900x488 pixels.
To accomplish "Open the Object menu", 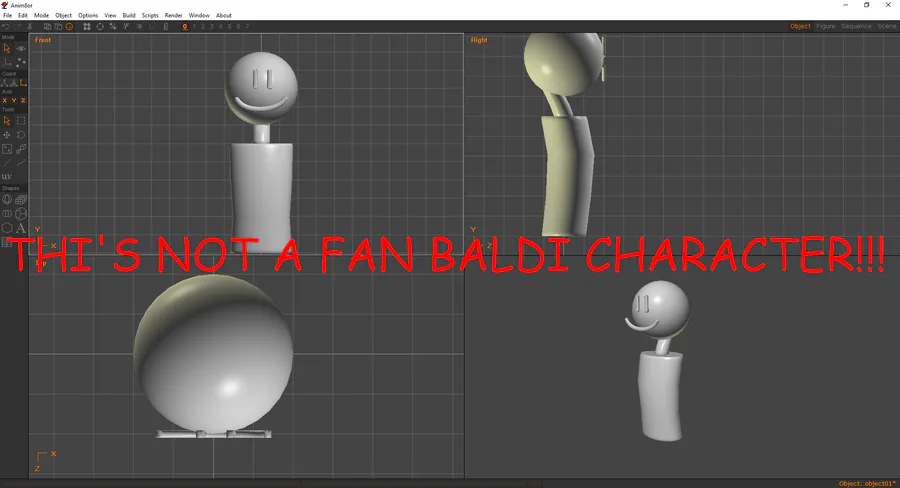I will [64, 16].
